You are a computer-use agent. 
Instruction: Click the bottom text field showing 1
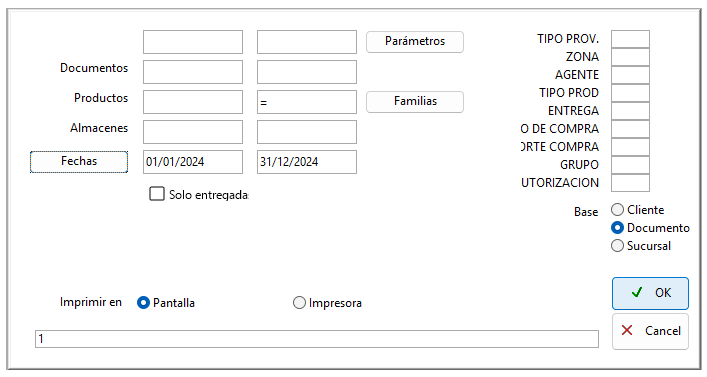(317, 339)
